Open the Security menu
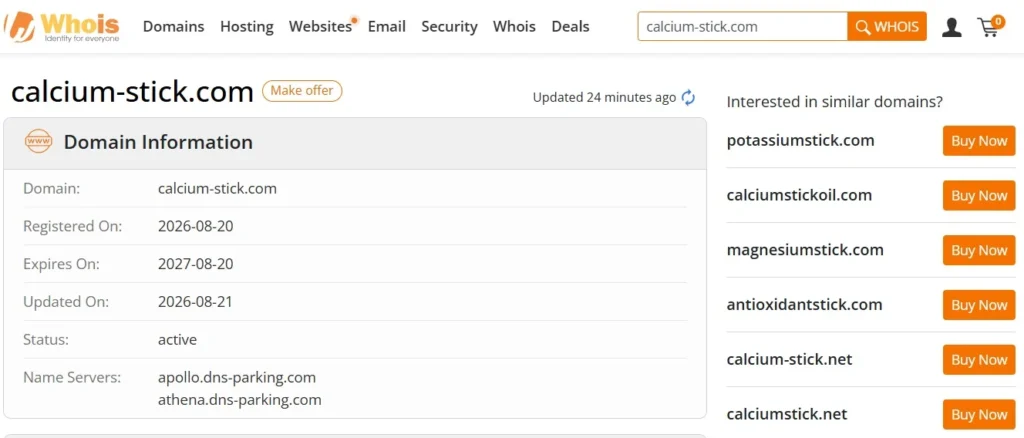Screen dimensions: 1024x438 (x=449, y=27)
